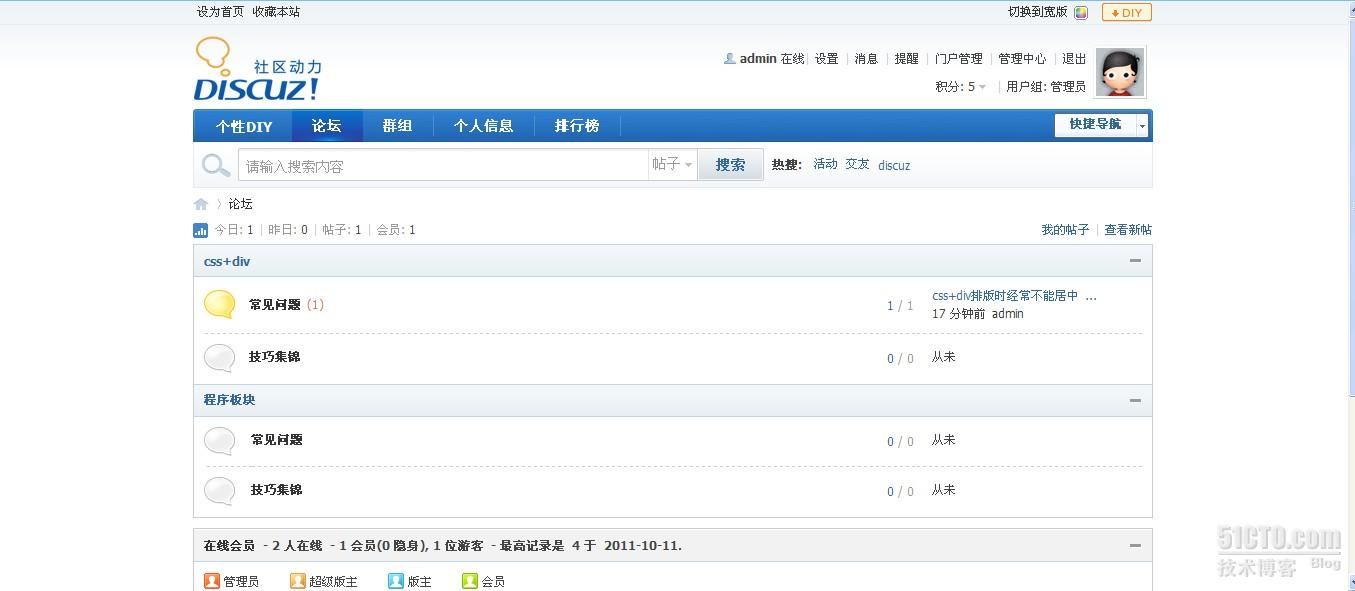The image size is (1355, 591).
Task: Click 论坛 in the breadcrumb
Action: [x=240, y=204]
